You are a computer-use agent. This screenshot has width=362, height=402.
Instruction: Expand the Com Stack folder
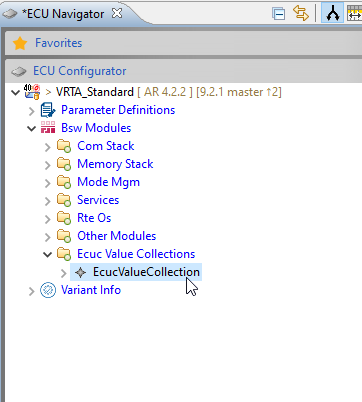click(48, 147)
